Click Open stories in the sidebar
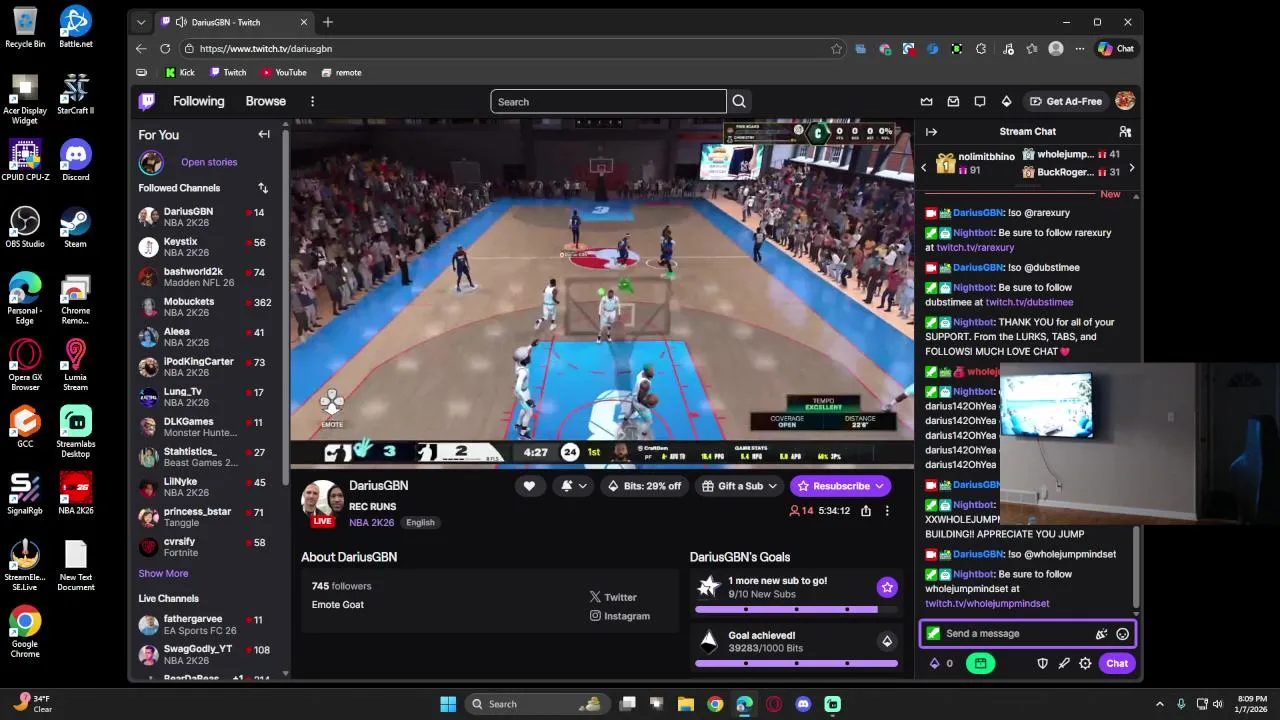This screenshot has width=1280, height=720. pos(209,162)
